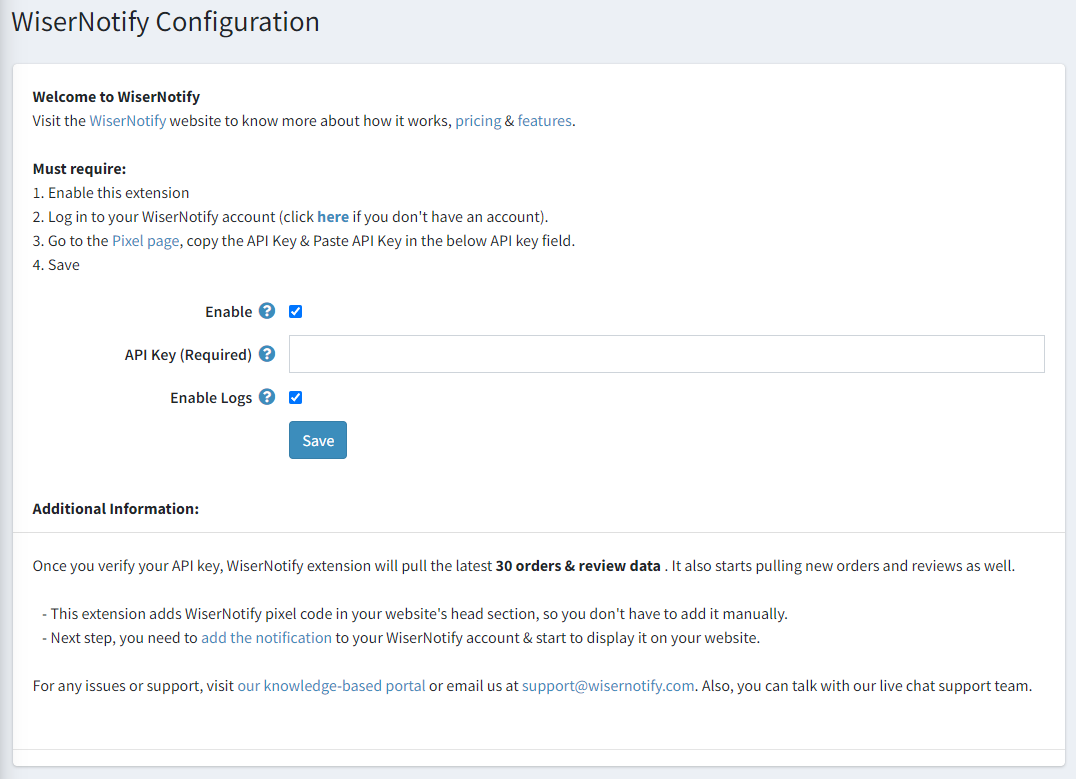
Task: Open the features link
Action: click(544, 121)
